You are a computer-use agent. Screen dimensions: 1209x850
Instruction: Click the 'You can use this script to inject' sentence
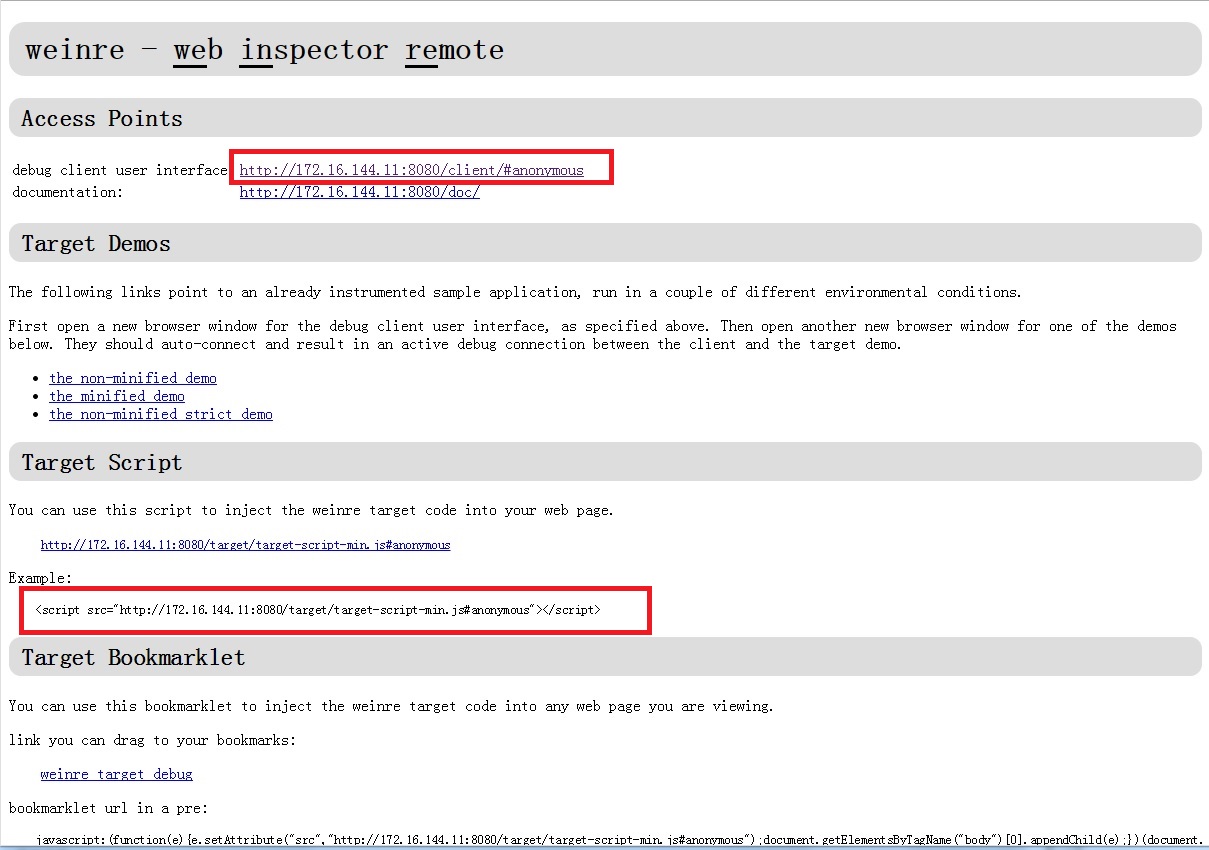[x=311, y=510]
